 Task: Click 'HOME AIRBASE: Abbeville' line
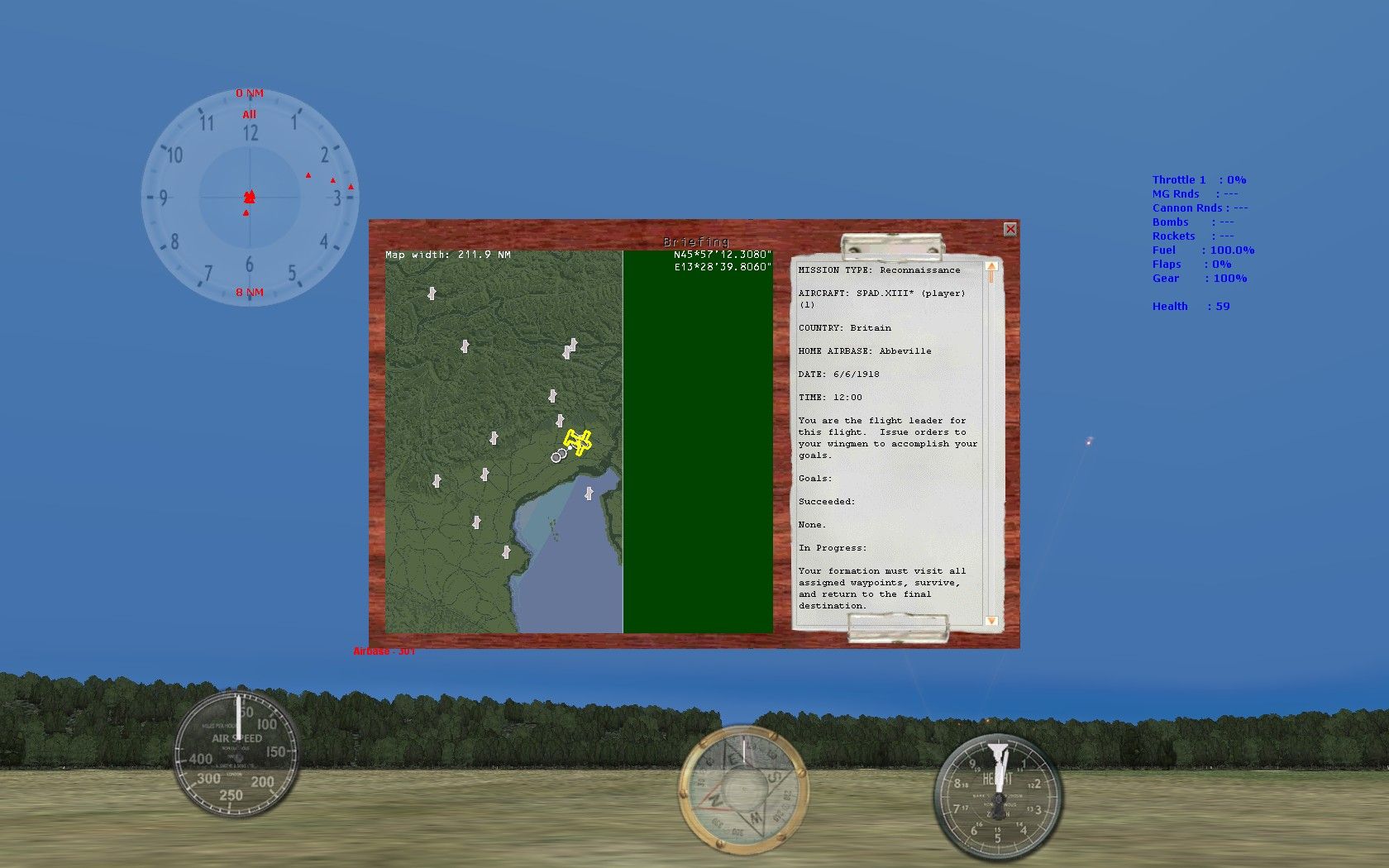(864, 351)
